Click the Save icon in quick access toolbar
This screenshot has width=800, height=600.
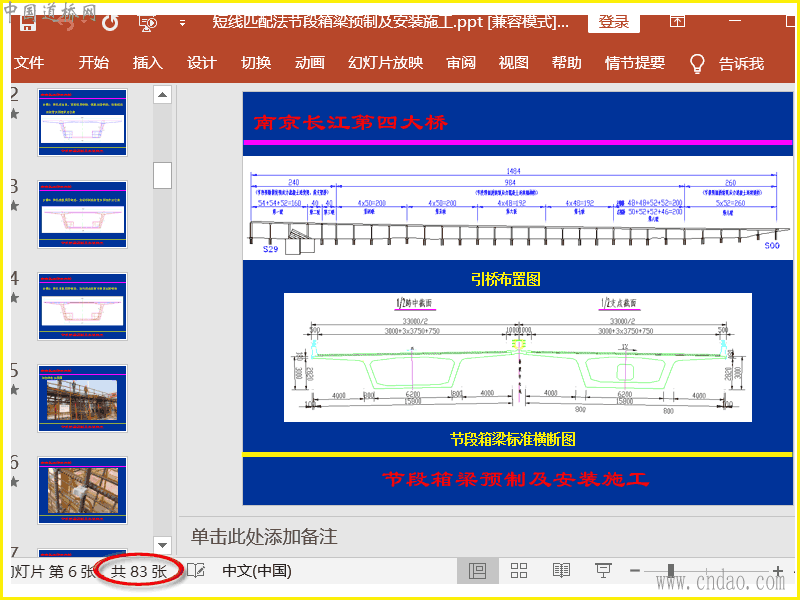click(x=28, y=22)
